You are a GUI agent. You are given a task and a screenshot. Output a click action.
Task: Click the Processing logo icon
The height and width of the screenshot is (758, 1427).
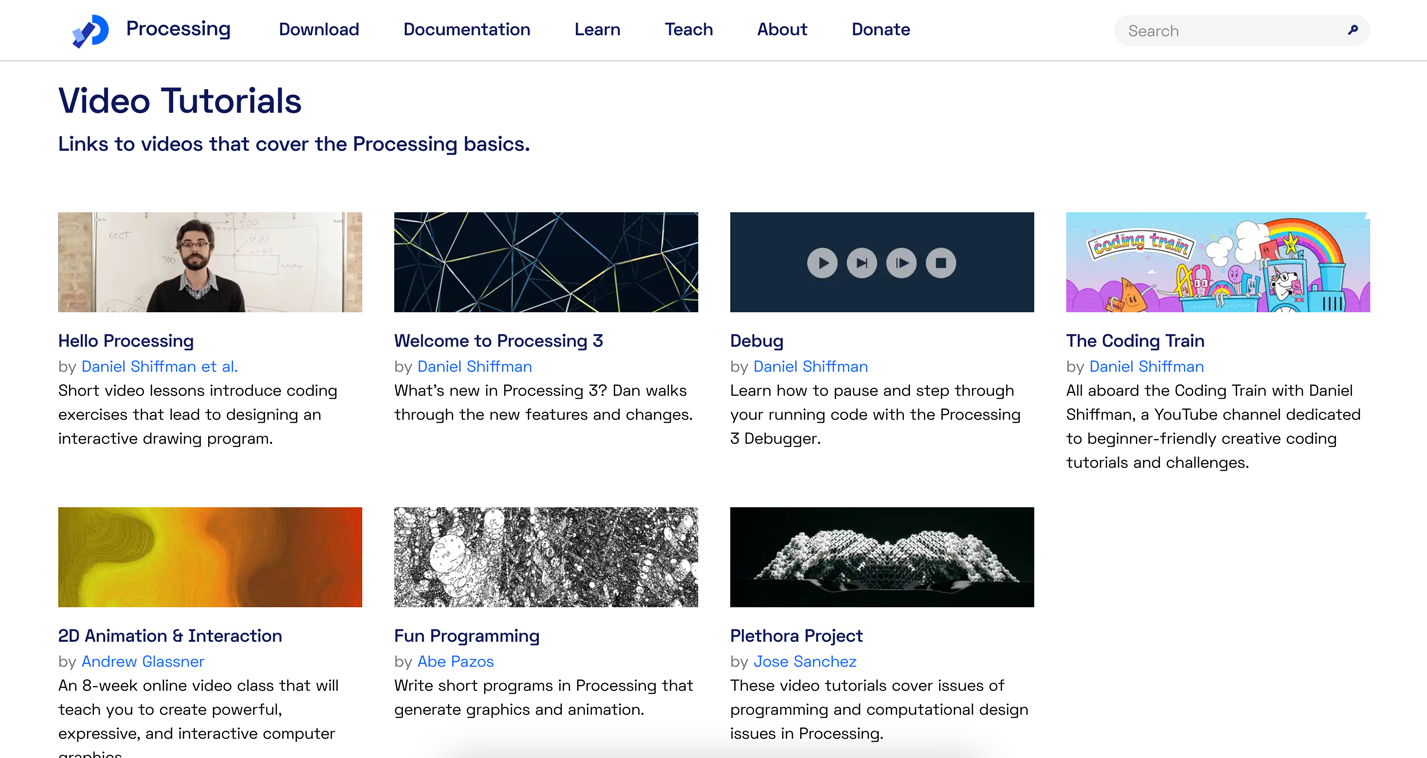(x=90, y=30)
